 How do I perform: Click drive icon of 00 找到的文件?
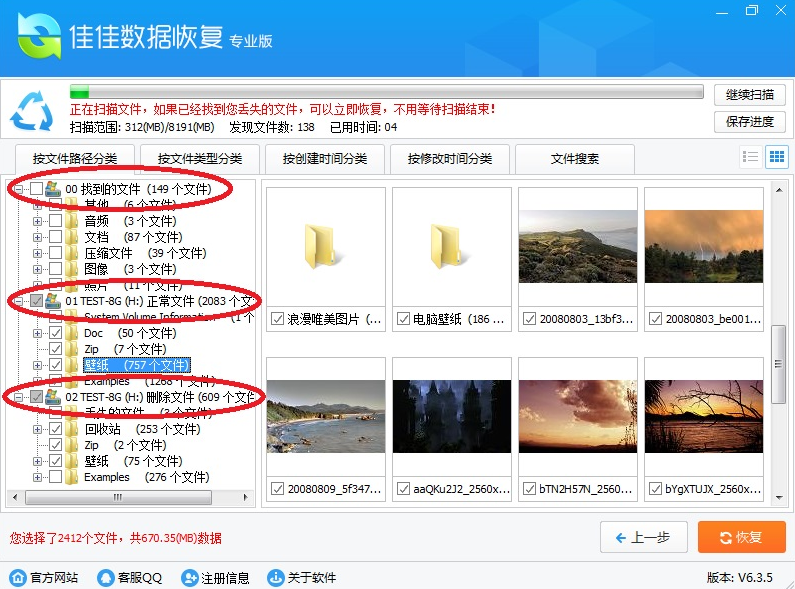[53, 189]
